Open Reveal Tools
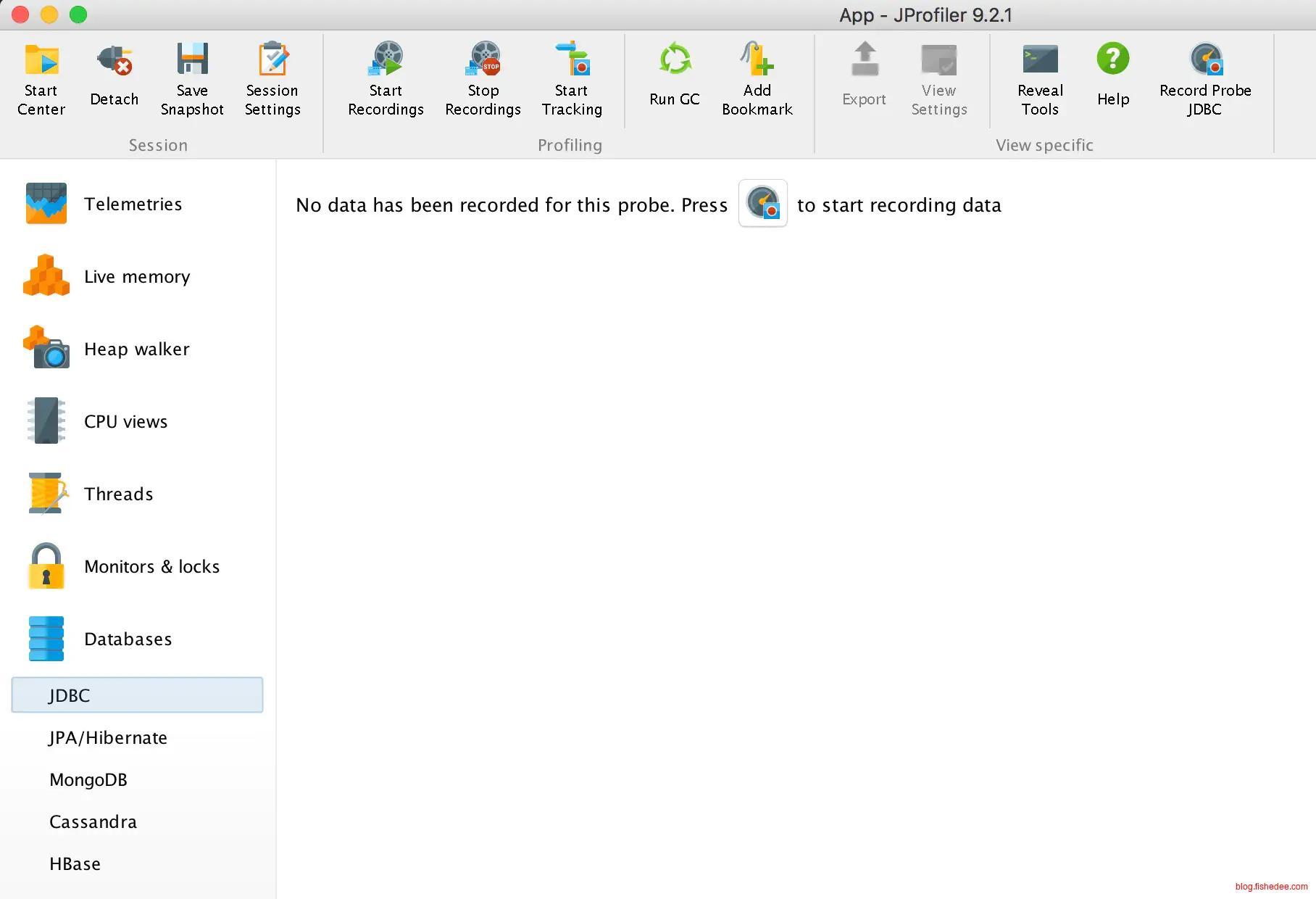 1040,78
